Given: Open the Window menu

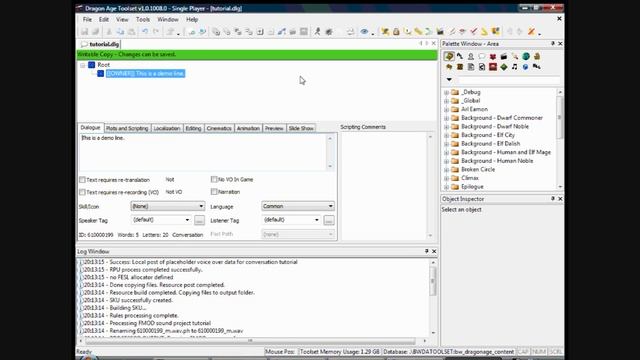Looking at the screenshot, I should coord(168,19).
